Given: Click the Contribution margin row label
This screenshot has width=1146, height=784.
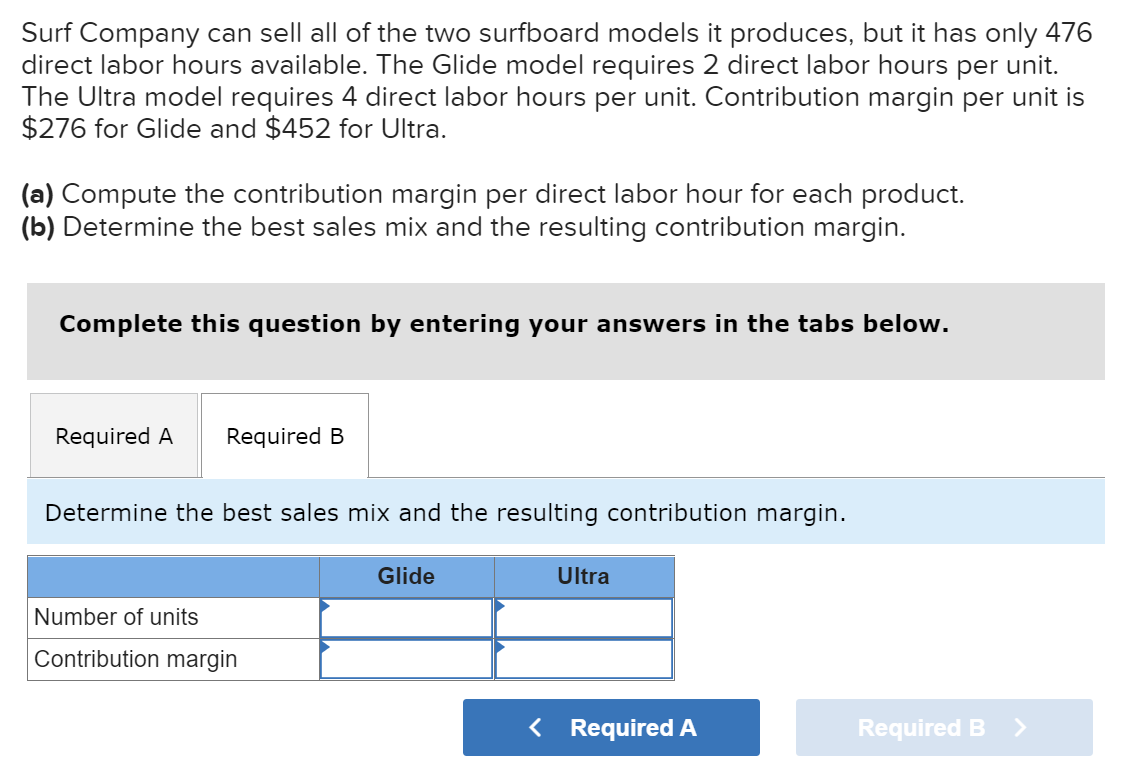Looking at the screenshot, I should pyautogui.click(x=135, y=659).
